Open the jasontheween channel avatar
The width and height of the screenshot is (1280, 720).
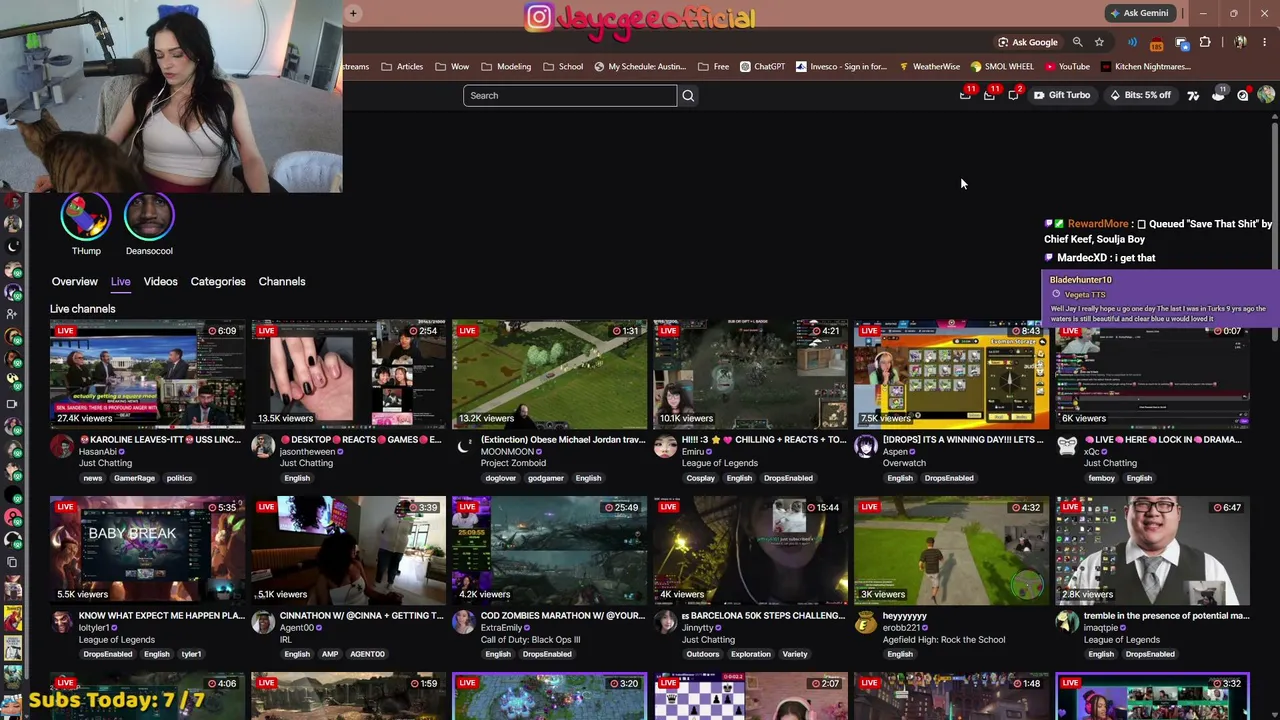(263, 446)
